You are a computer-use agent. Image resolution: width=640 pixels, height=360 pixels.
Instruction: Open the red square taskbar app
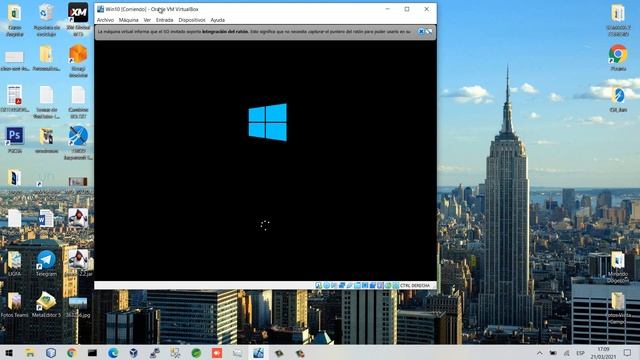(217, 353)
